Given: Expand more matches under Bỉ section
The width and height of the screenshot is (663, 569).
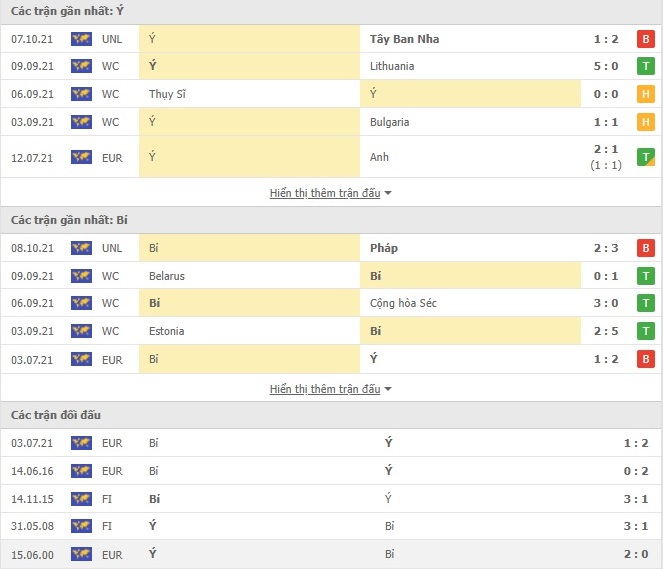Looking at the screenshot, I should (x=325, y=389).
